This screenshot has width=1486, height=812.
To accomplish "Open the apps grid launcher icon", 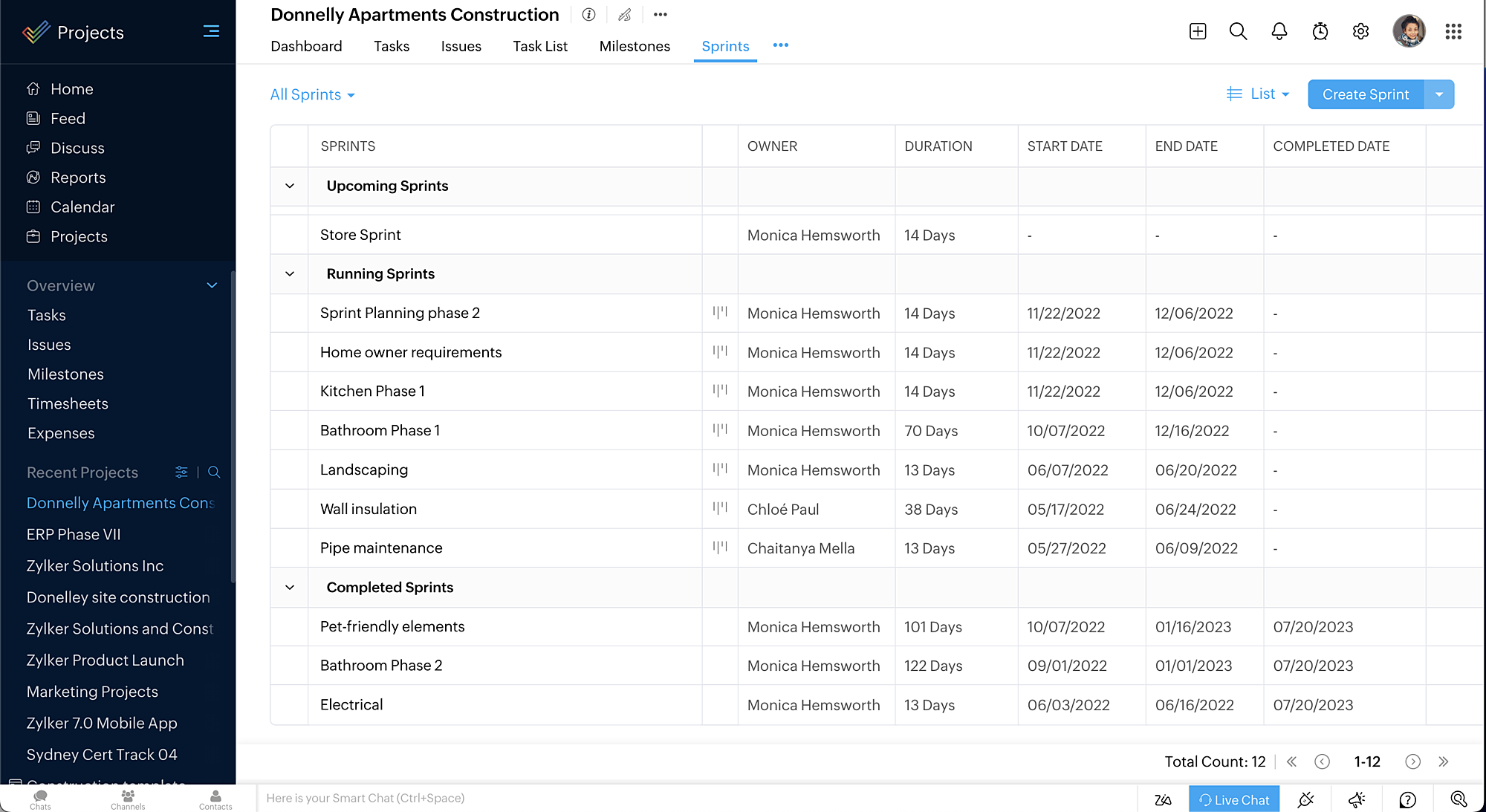I will click(x=1453, y=31).
